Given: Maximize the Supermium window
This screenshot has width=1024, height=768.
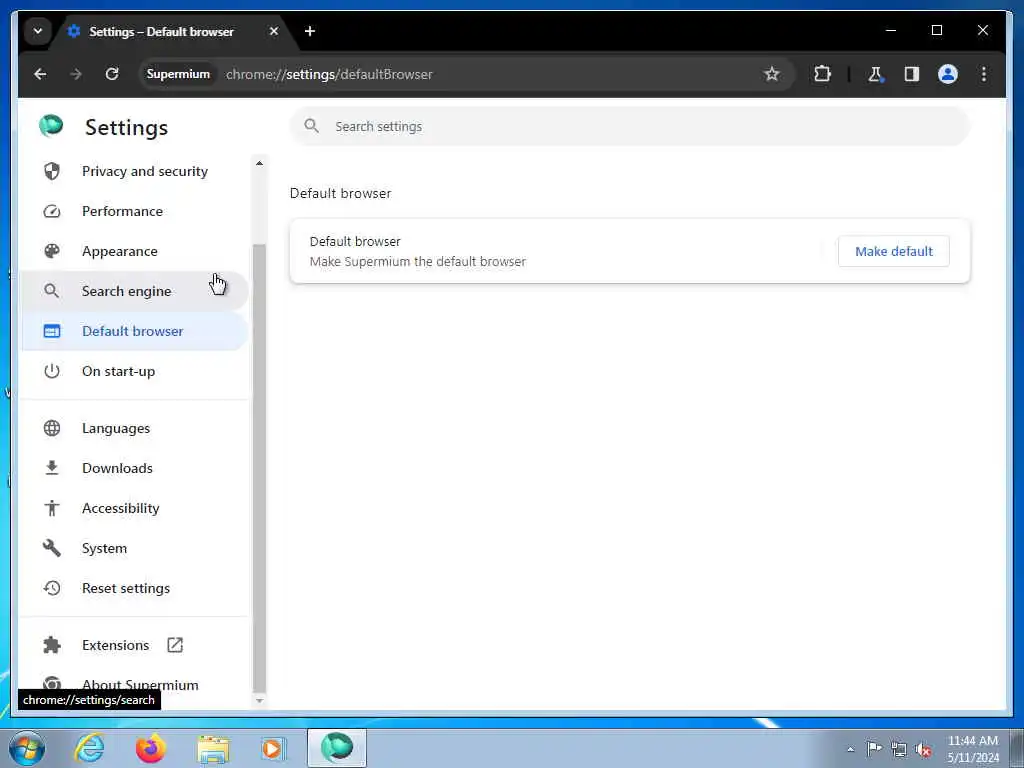Looking at the screenshot, I should (936, 30).
